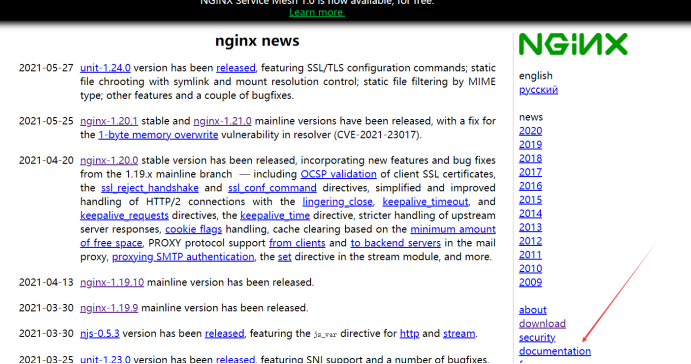The width and height of the screenshot is (691, 364).
Task: Open the 2009 news archive
Action: [530, 282]
